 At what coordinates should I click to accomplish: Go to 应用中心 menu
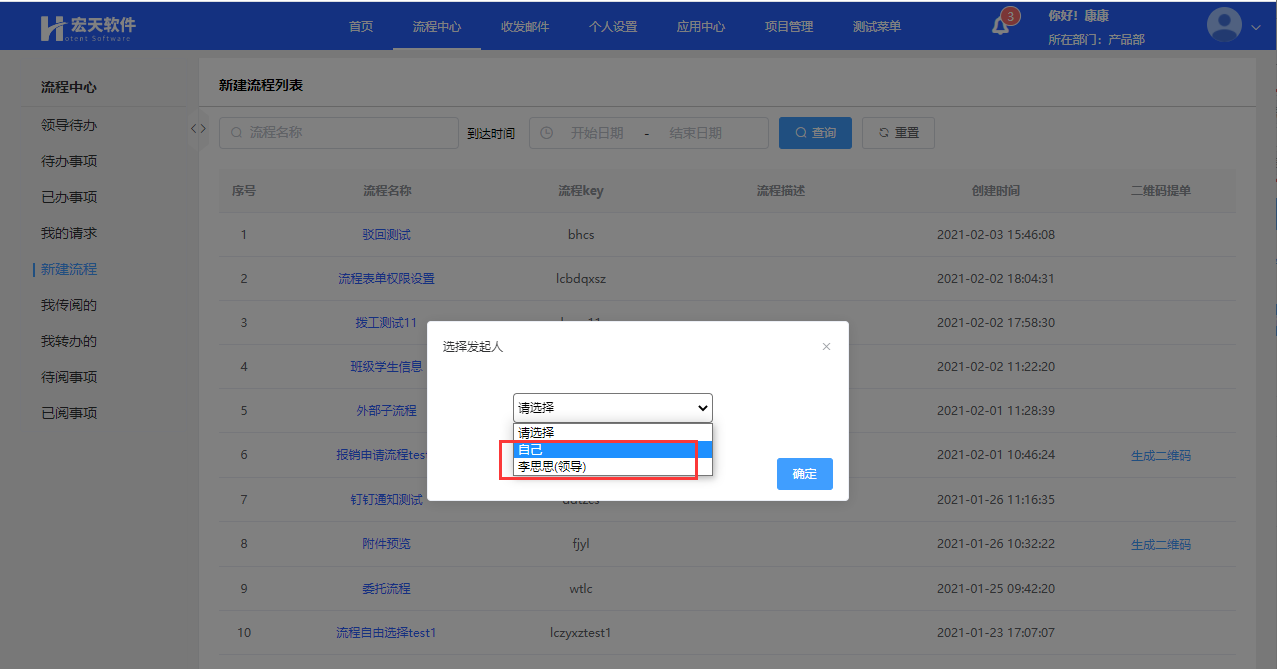click(701, 27)
